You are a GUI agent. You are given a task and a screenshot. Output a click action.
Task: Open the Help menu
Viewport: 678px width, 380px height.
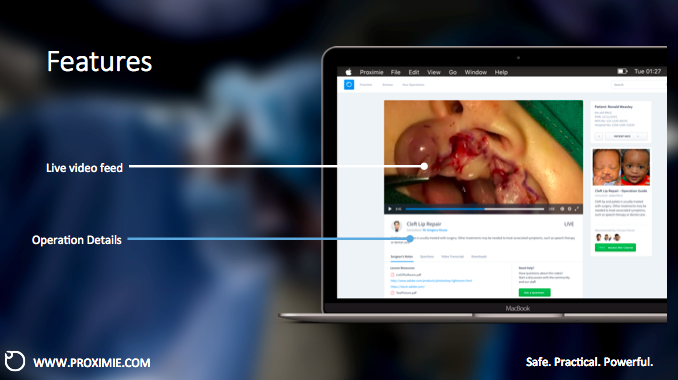coord(501,72)
